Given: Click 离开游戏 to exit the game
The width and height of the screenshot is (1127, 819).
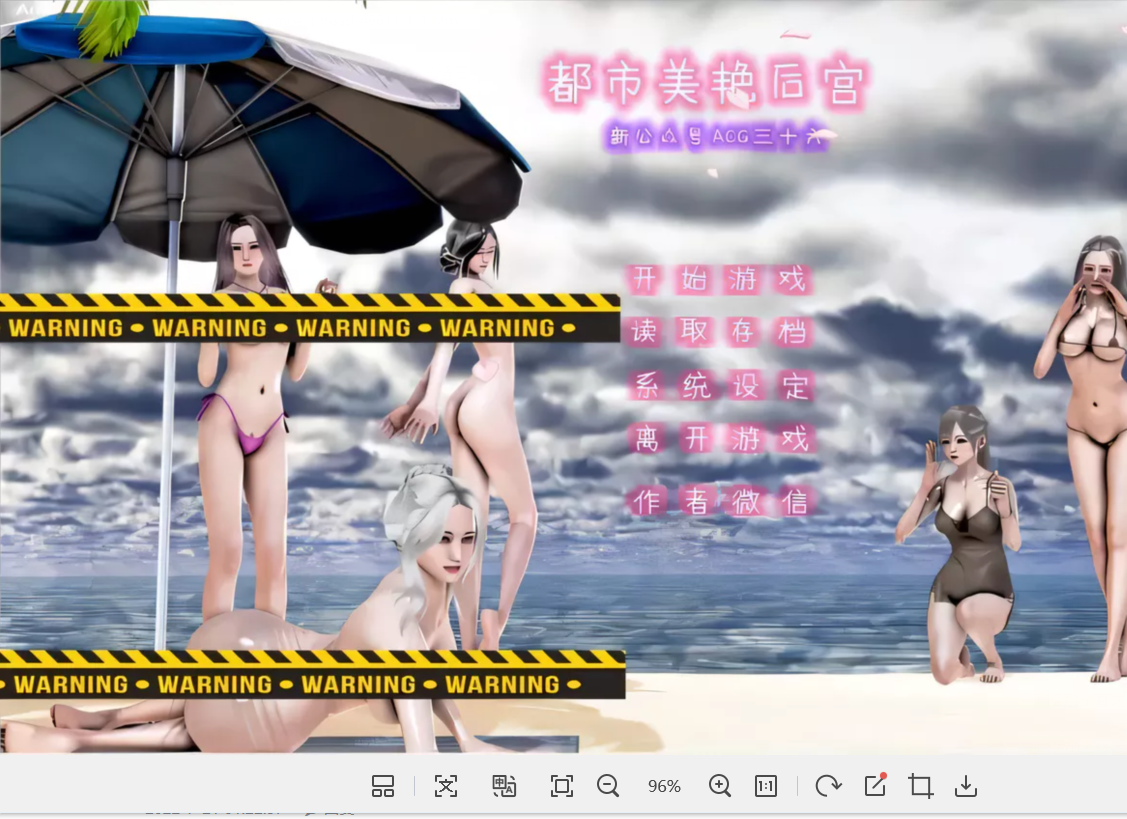Looking at the screenshot, I should pos(722,437).
